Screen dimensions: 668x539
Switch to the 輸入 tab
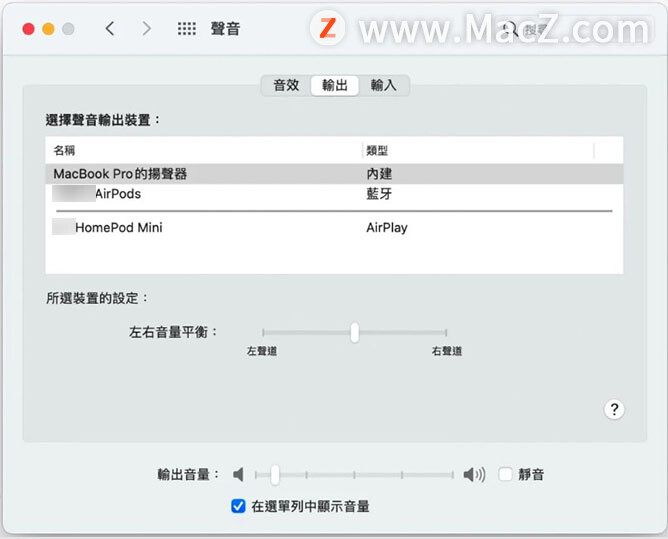point(383,85)
